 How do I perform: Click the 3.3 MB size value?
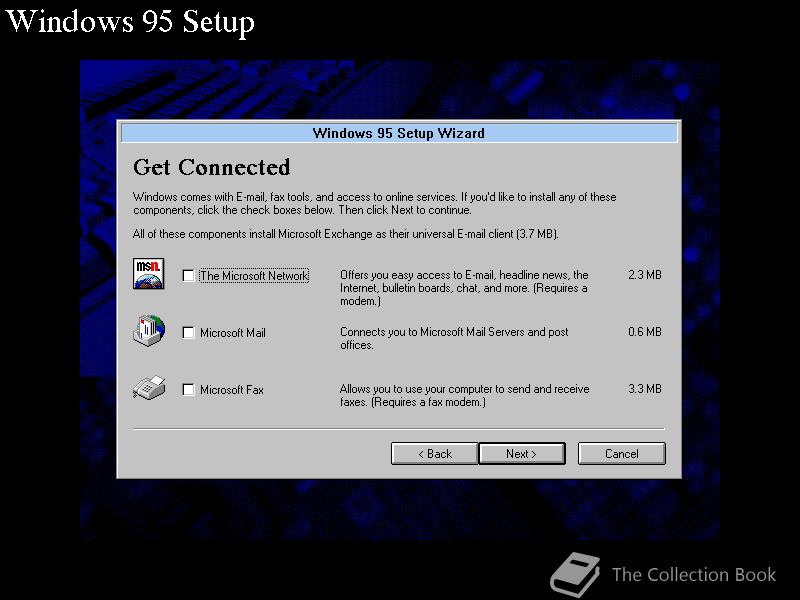point(645,389)
